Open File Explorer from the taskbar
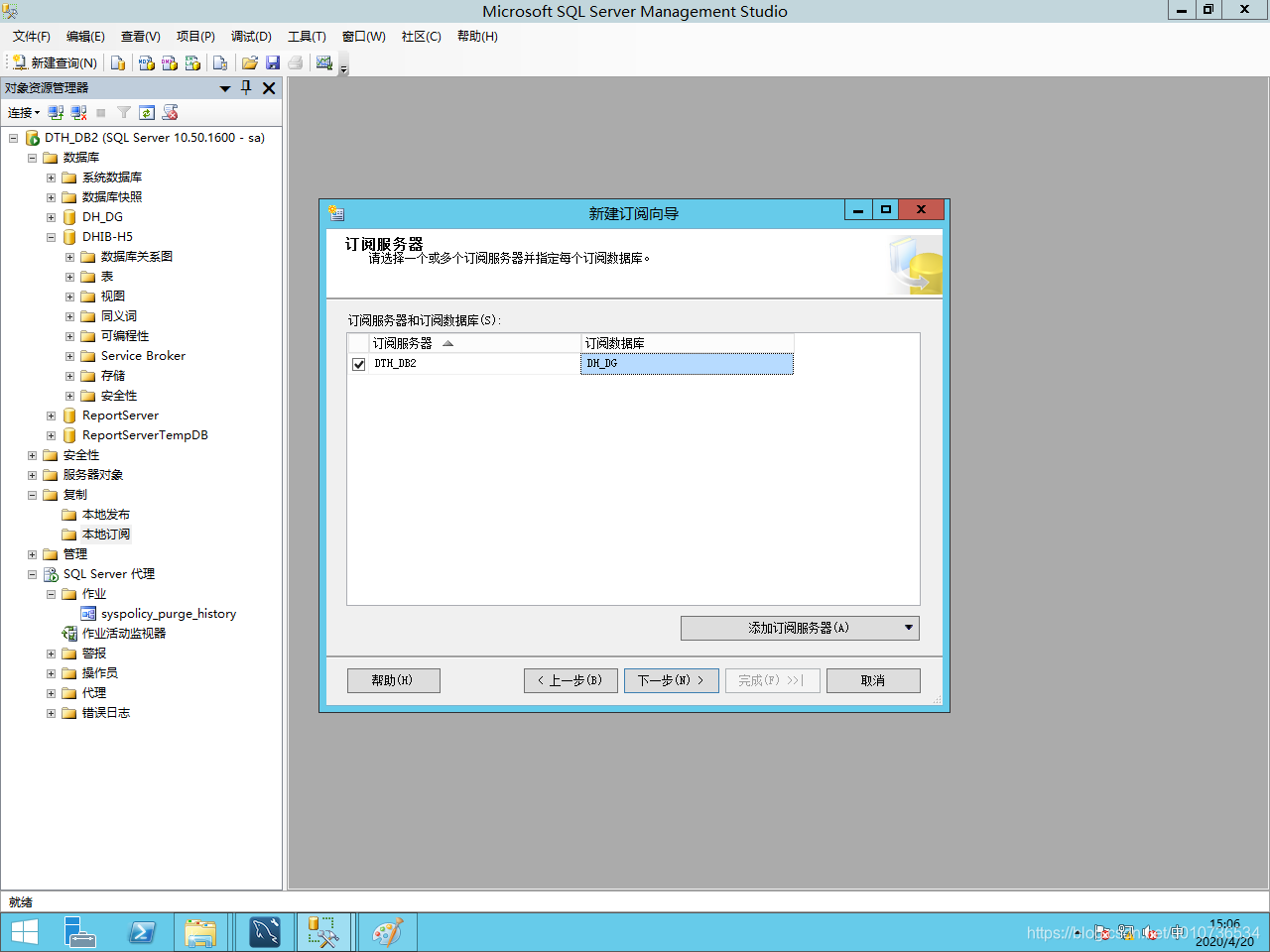 pyautogui.click(x=200, y=932)
